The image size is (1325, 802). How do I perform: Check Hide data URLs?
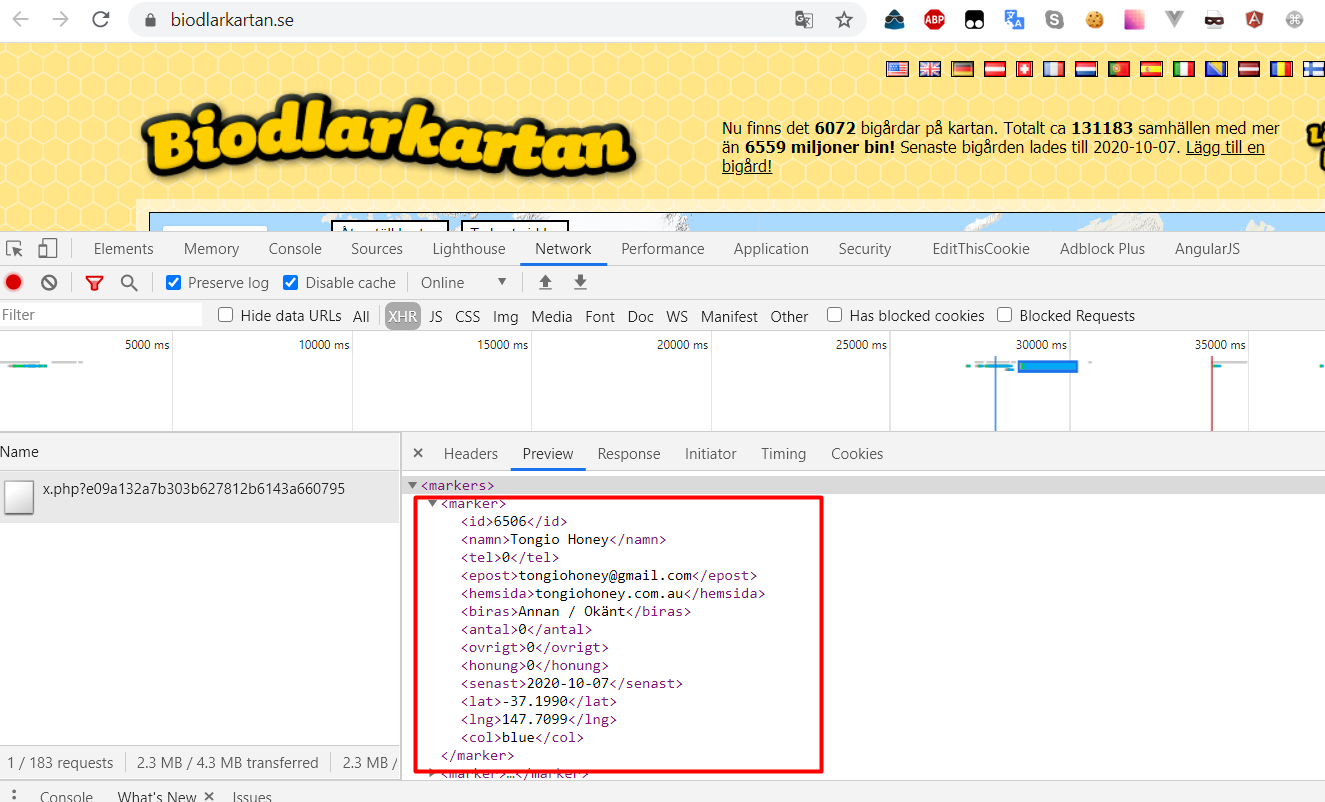[226, 315]
